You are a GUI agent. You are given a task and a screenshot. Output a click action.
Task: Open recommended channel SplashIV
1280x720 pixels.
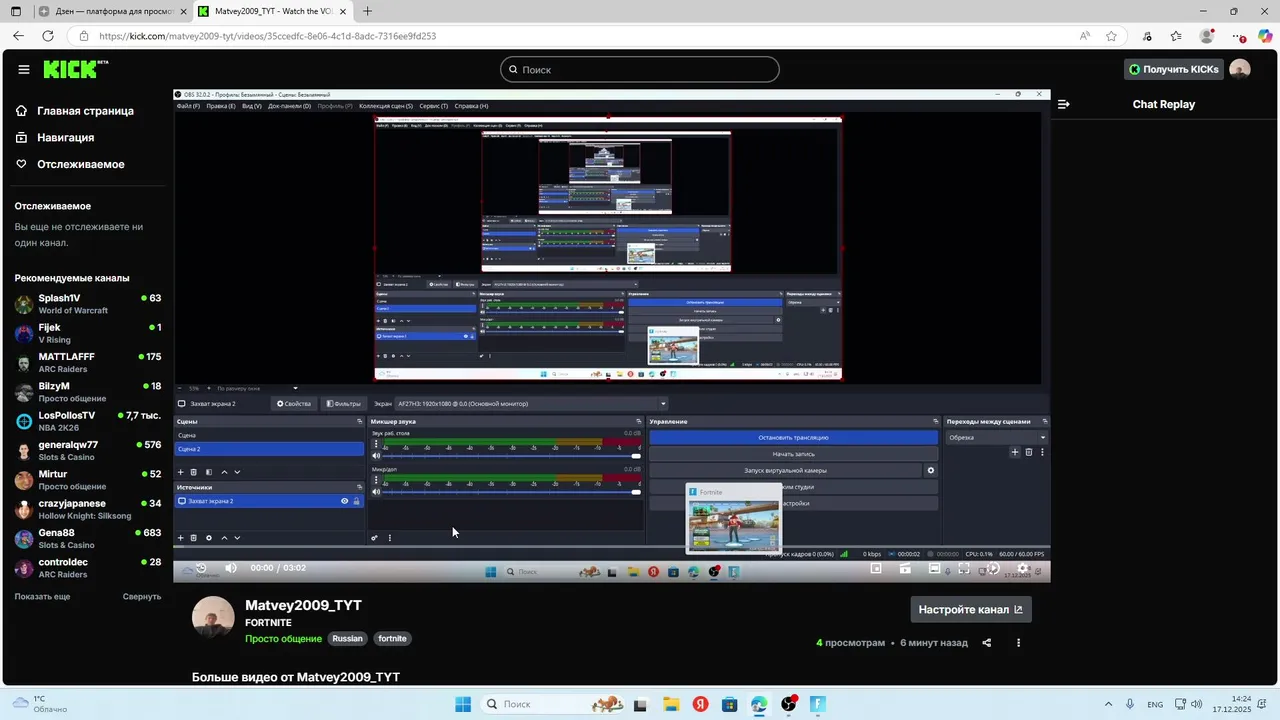click(88, 304)
